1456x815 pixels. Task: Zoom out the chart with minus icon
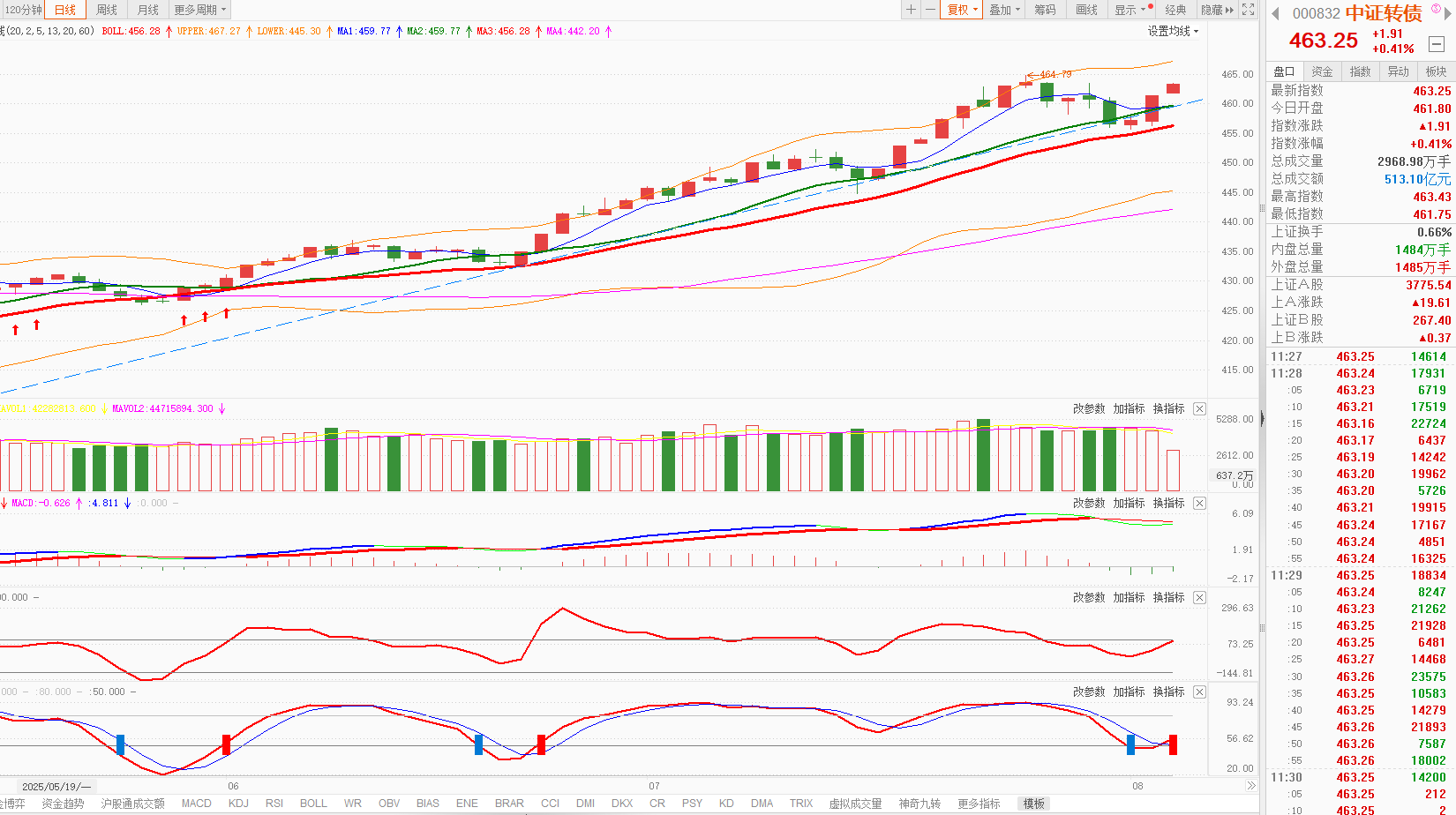(930, 10)
